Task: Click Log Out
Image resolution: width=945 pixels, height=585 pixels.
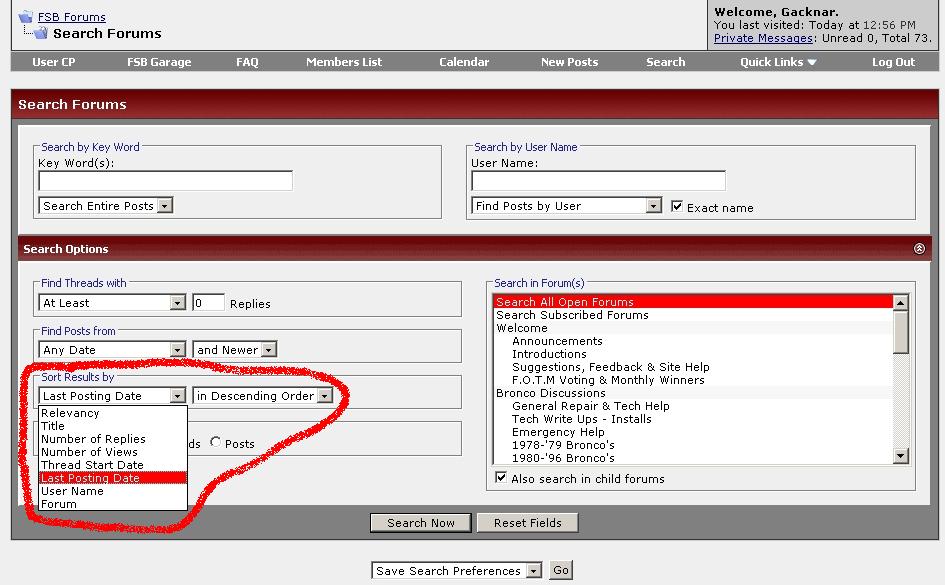Action: click(893, 62)
